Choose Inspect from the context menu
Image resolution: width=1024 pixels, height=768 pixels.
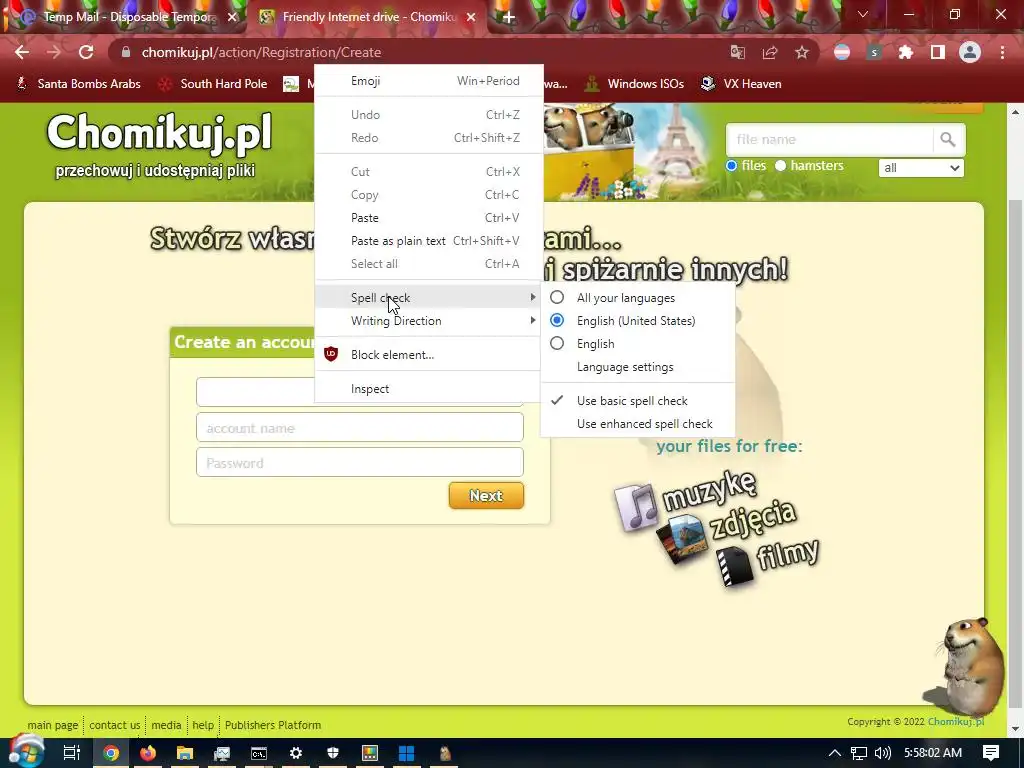428,389
